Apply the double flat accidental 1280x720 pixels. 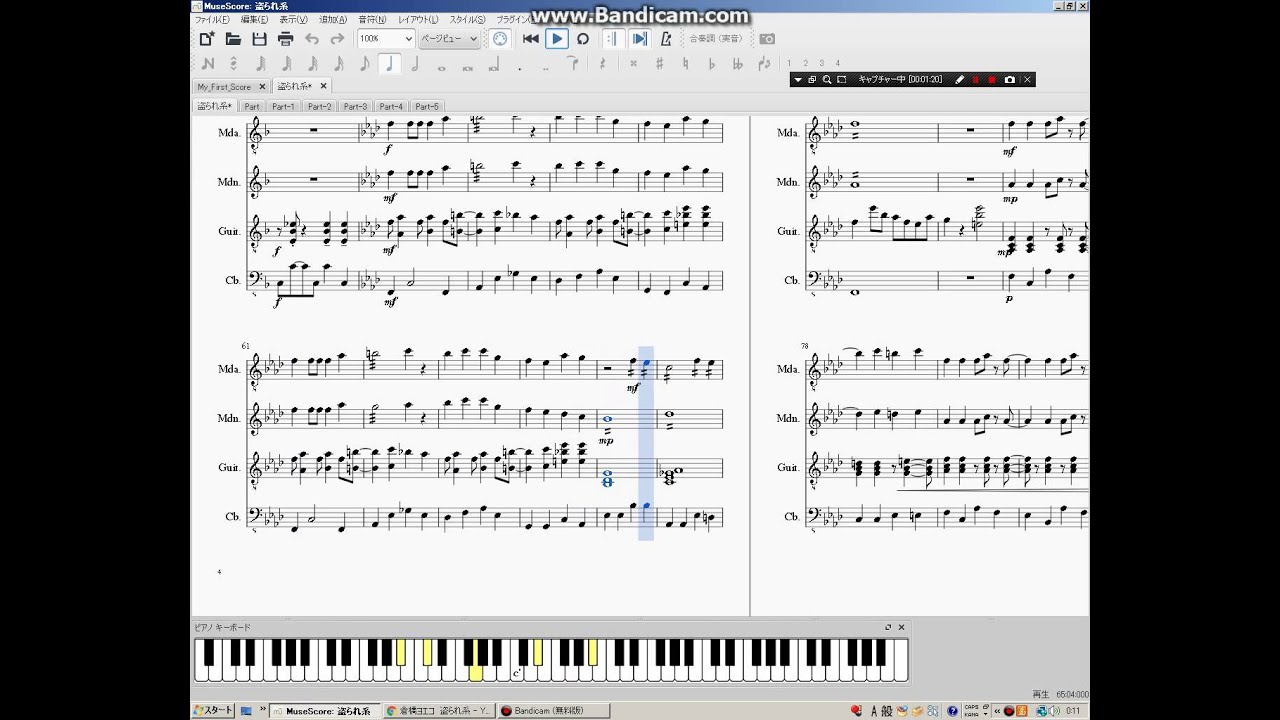[737, 64]
